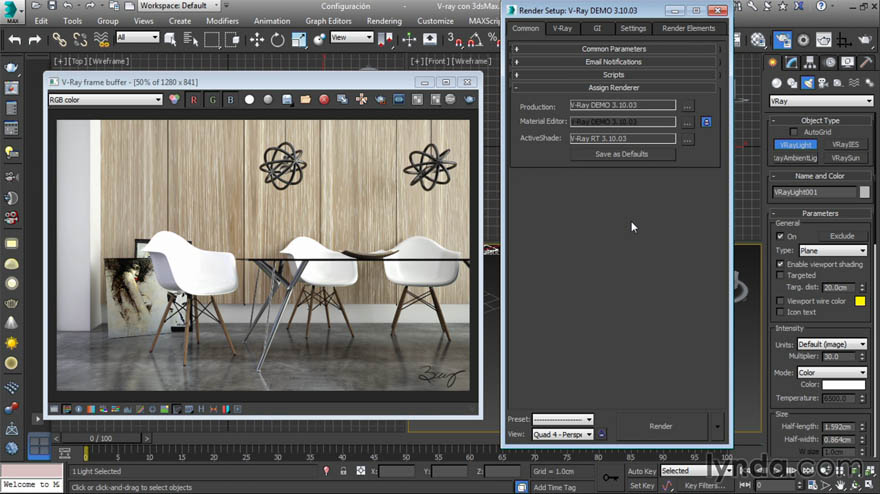The image size is (880, 494).
Task: Click the Render button in Render Setup
Action: (x=661, y=426)
